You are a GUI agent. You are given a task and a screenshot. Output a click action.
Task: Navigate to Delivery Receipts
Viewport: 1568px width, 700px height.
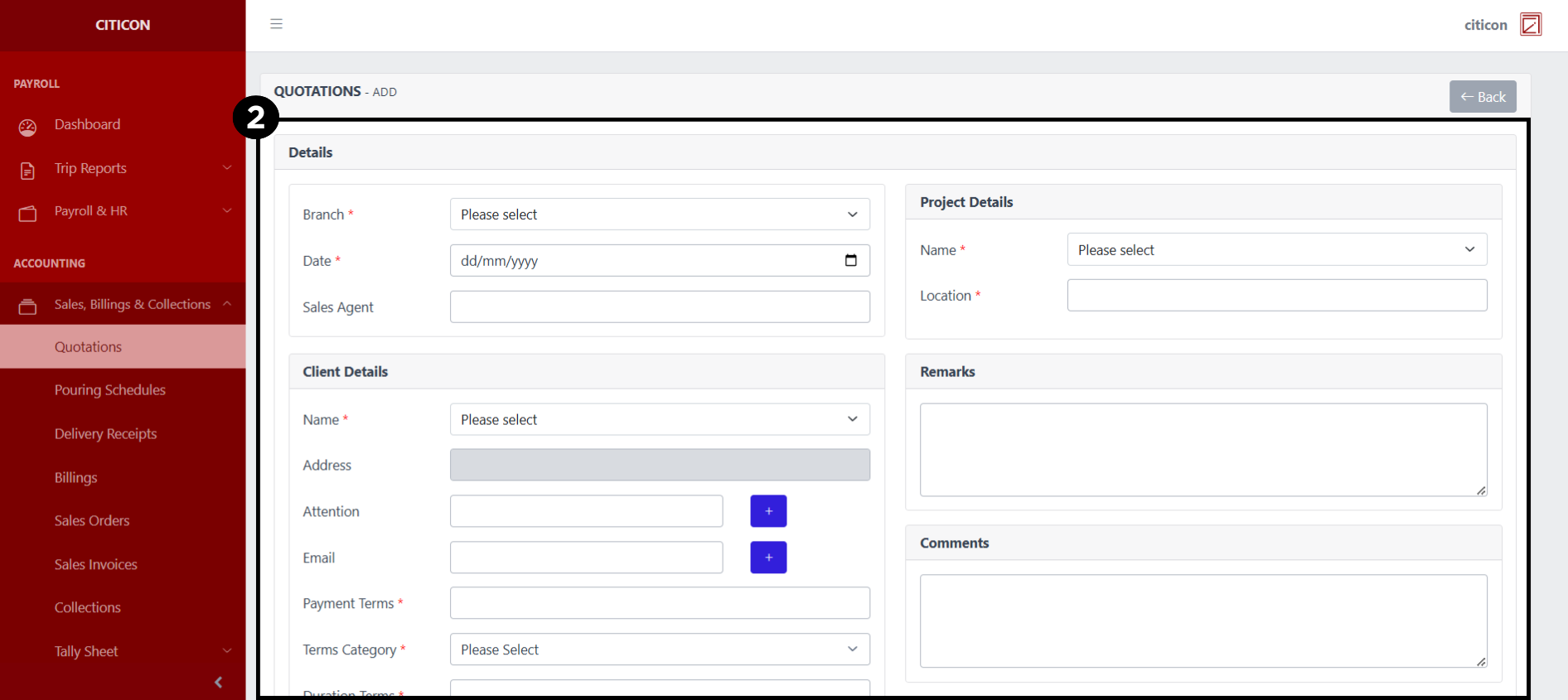coord(105,434)
